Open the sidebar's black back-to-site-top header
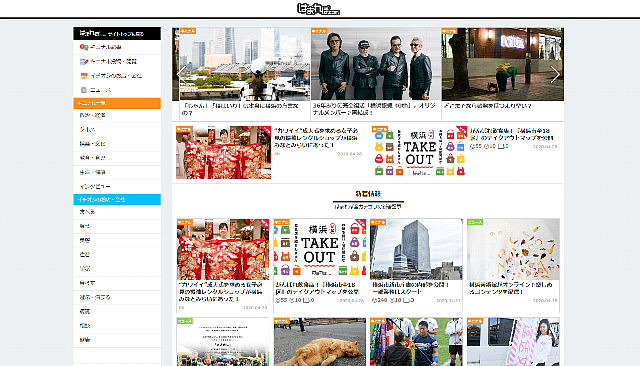The height and width of the screenshot is (366, 640). point(117,33)
